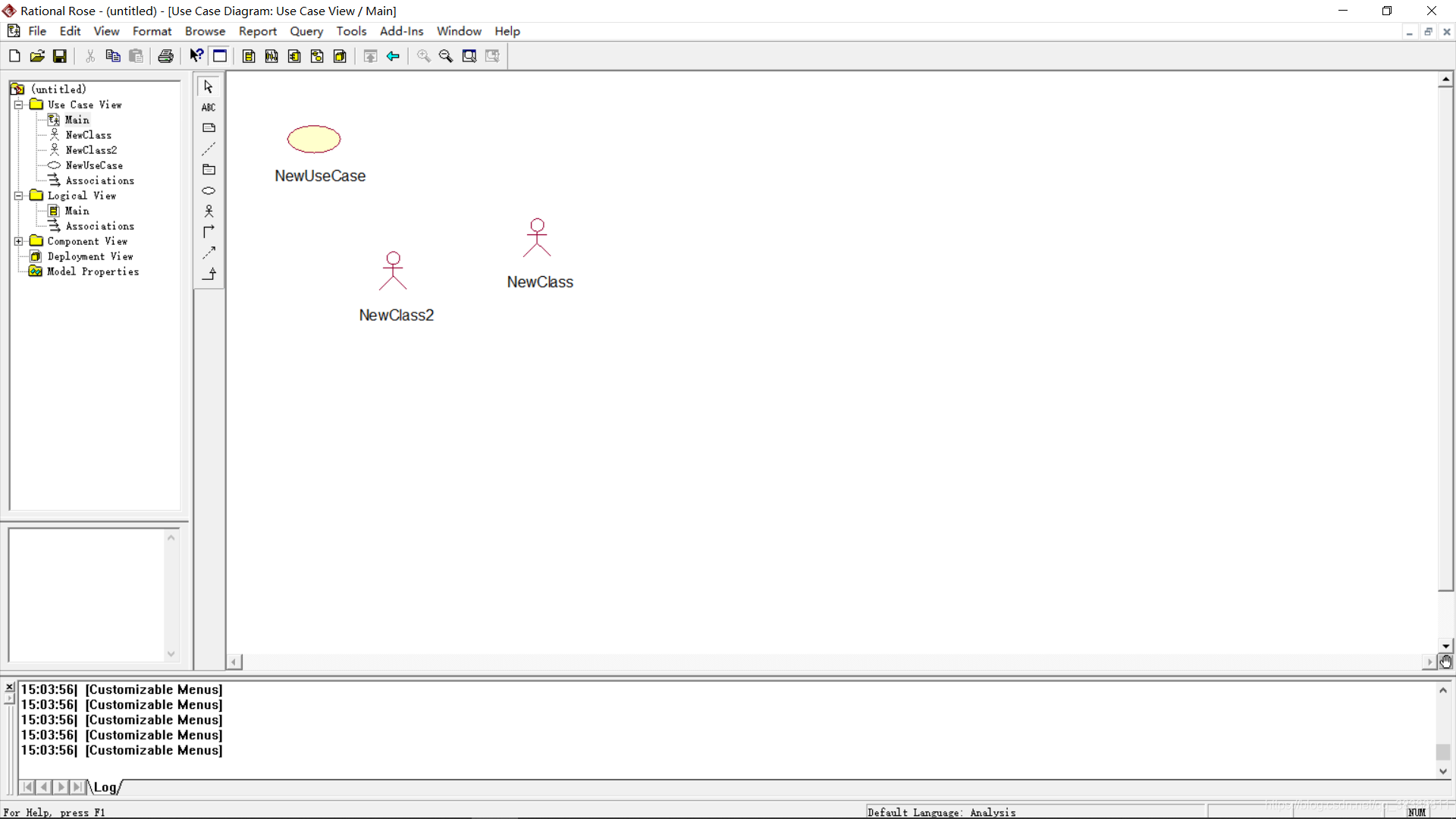The height and width of the screenshot is (819, 1456).
Task: Select the use case ellipse tool
Action: pyautogui.click(x=208, y=190)
